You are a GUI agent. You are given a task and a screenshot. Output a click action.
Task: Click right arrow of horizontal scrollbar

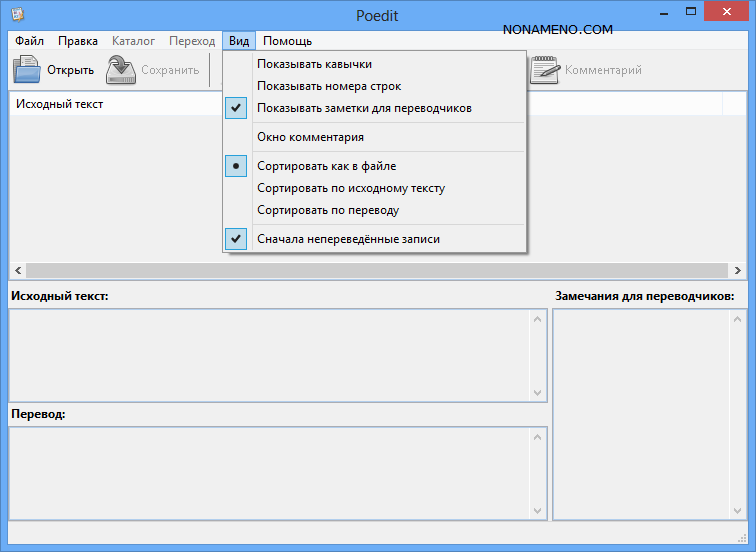point(738,271)
